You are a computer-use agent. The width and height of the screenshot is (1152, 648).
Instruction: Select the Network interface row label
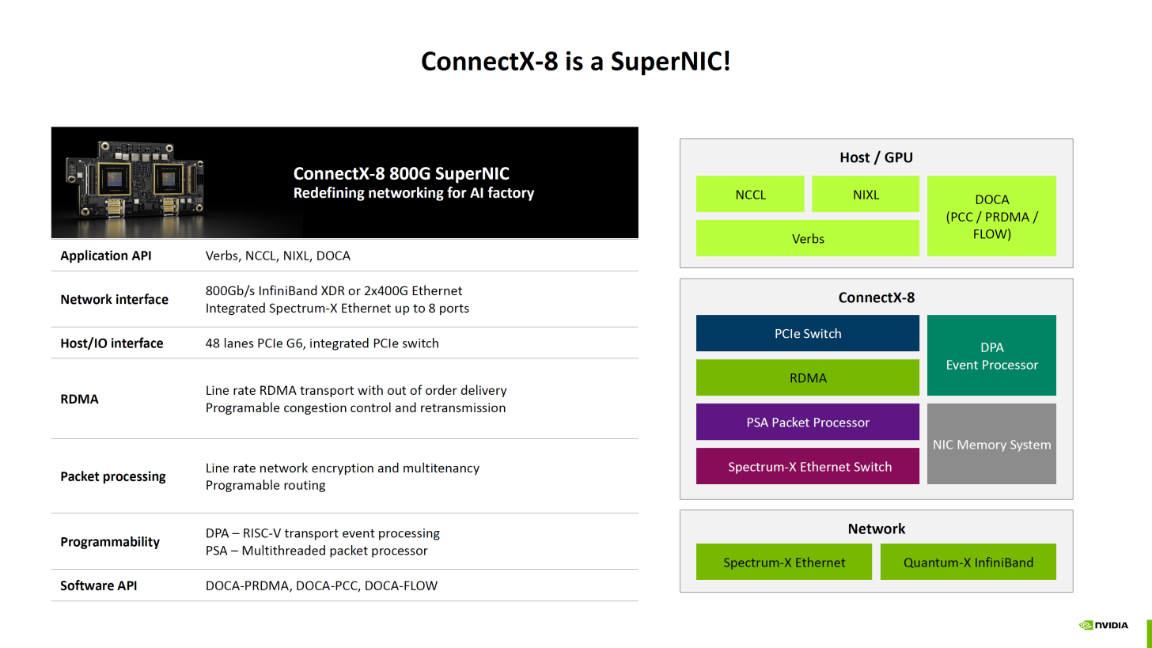click(114, 300)
